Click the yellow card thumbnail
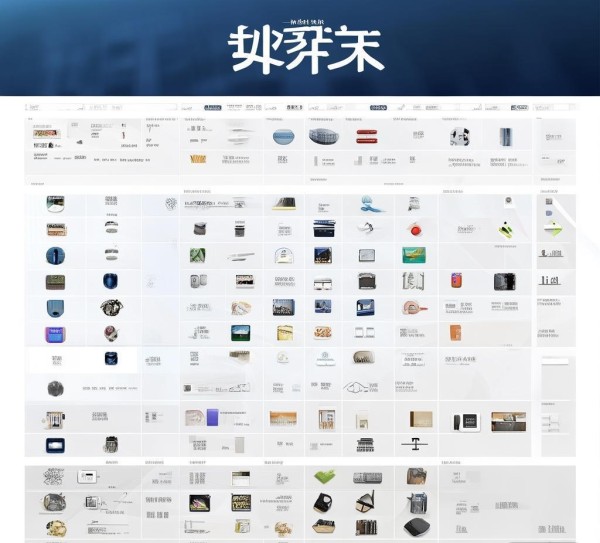The height and width of the screenshot is (543, 600). 285,333
